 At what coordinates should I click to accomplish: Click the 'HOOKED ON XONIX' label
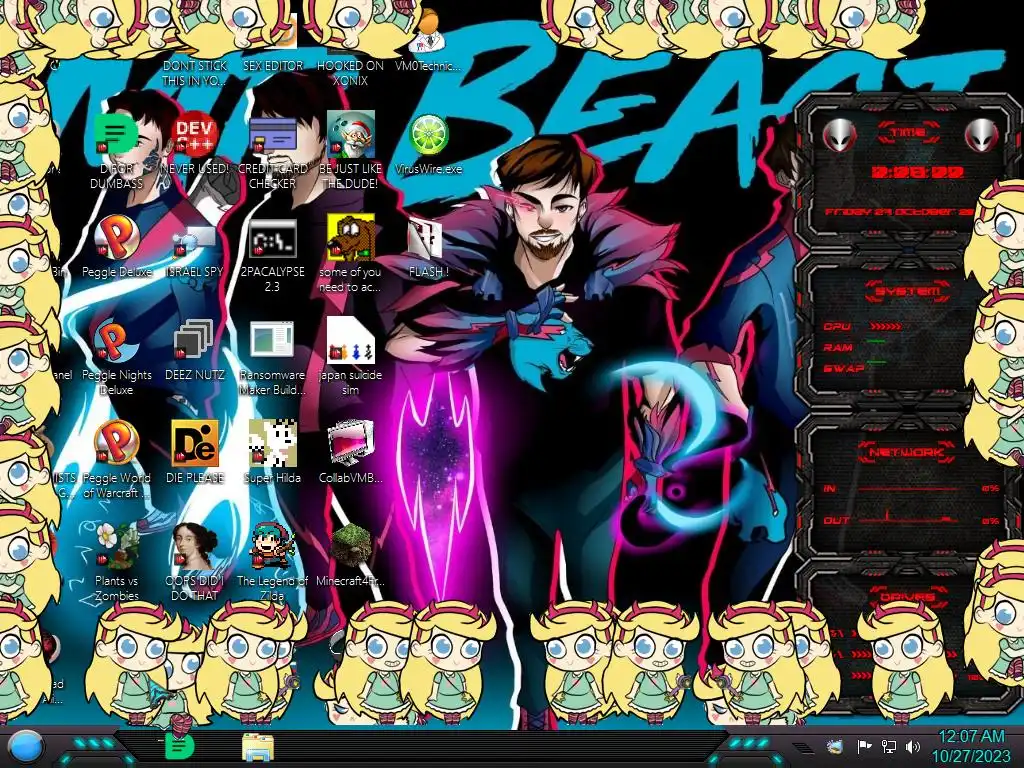[350, 73]
